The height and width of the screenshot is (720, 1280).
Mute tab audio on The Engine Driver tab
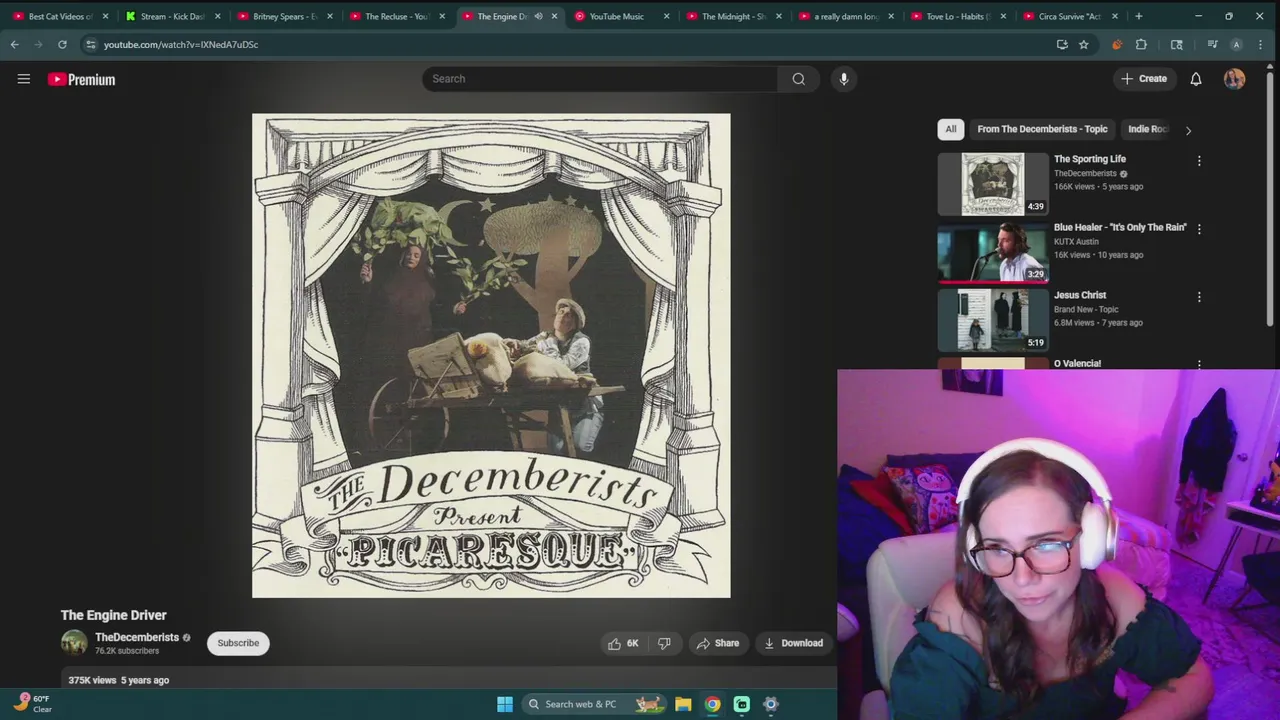click(x=538, y=16)
